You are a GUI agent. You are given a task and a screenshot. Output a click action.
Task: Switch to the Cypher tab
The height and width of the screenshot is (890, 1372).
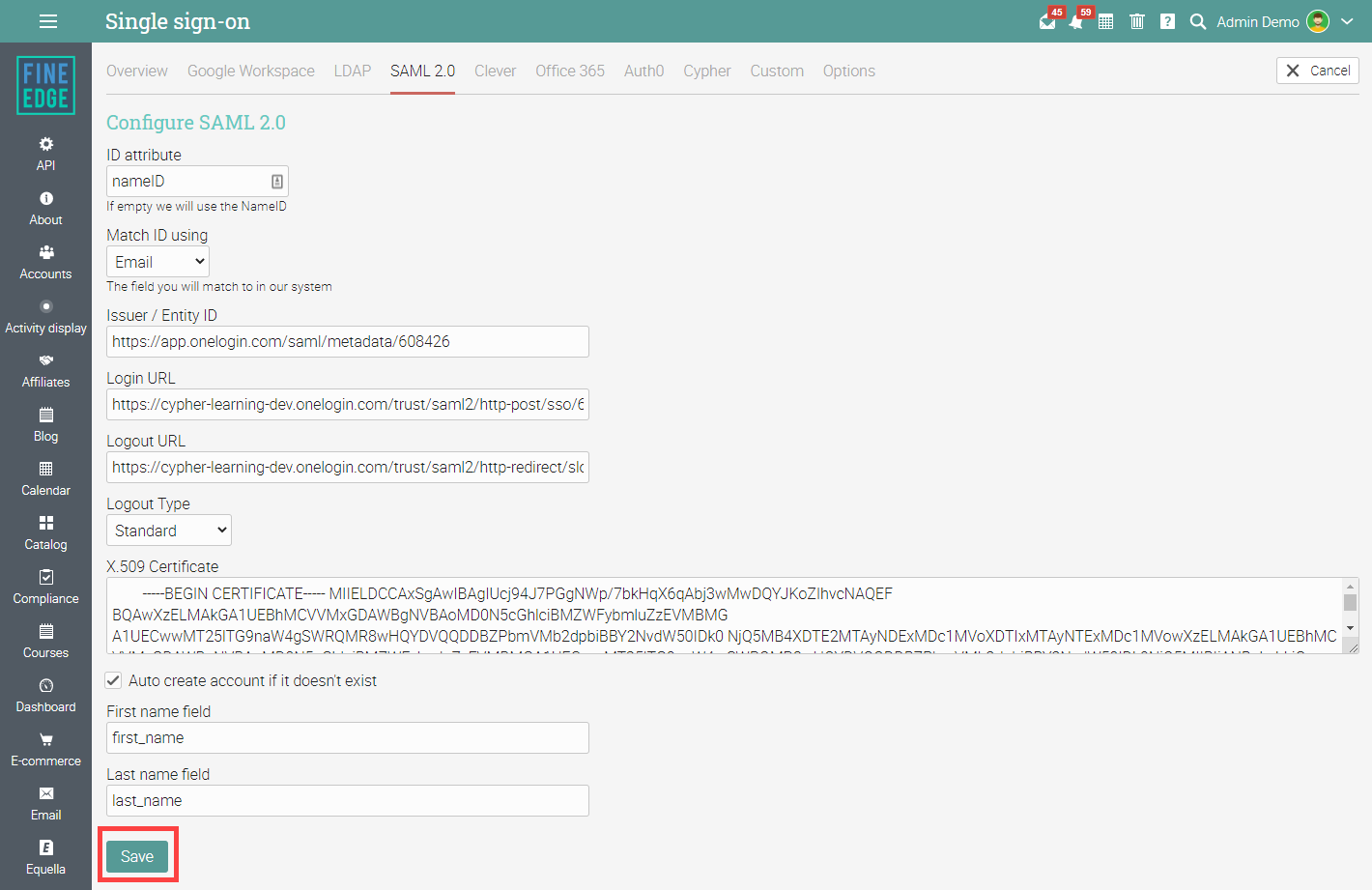click(x=707, y=71)
